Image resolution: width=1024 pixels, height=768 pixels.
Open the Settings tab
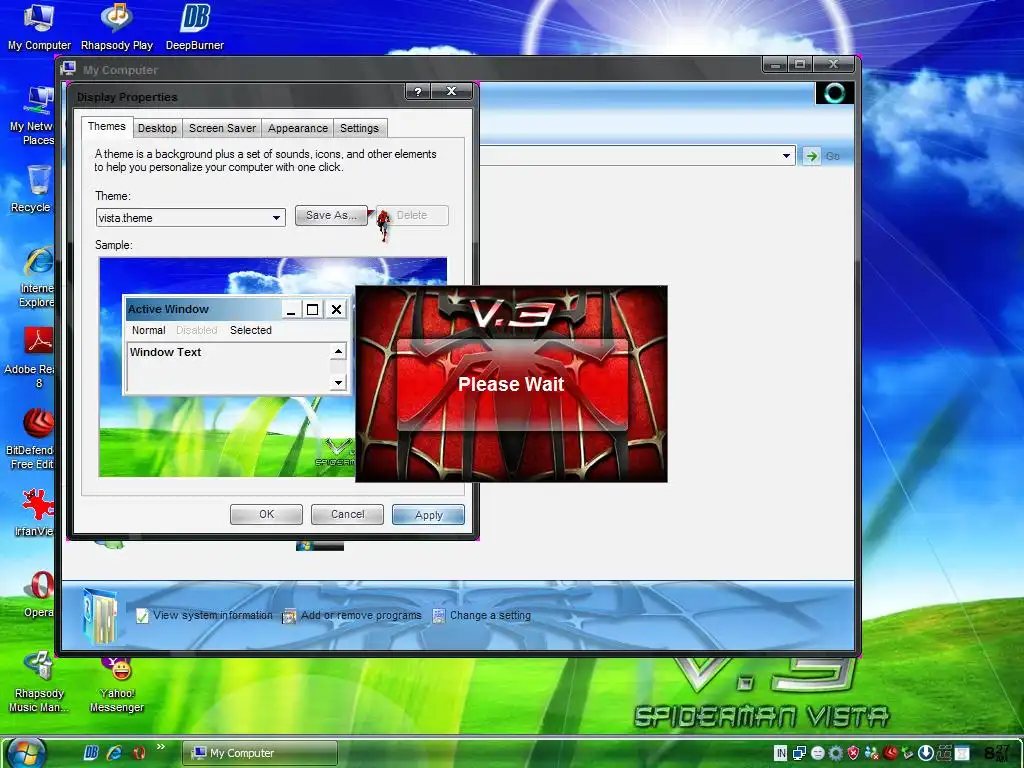tap(359, 128)
